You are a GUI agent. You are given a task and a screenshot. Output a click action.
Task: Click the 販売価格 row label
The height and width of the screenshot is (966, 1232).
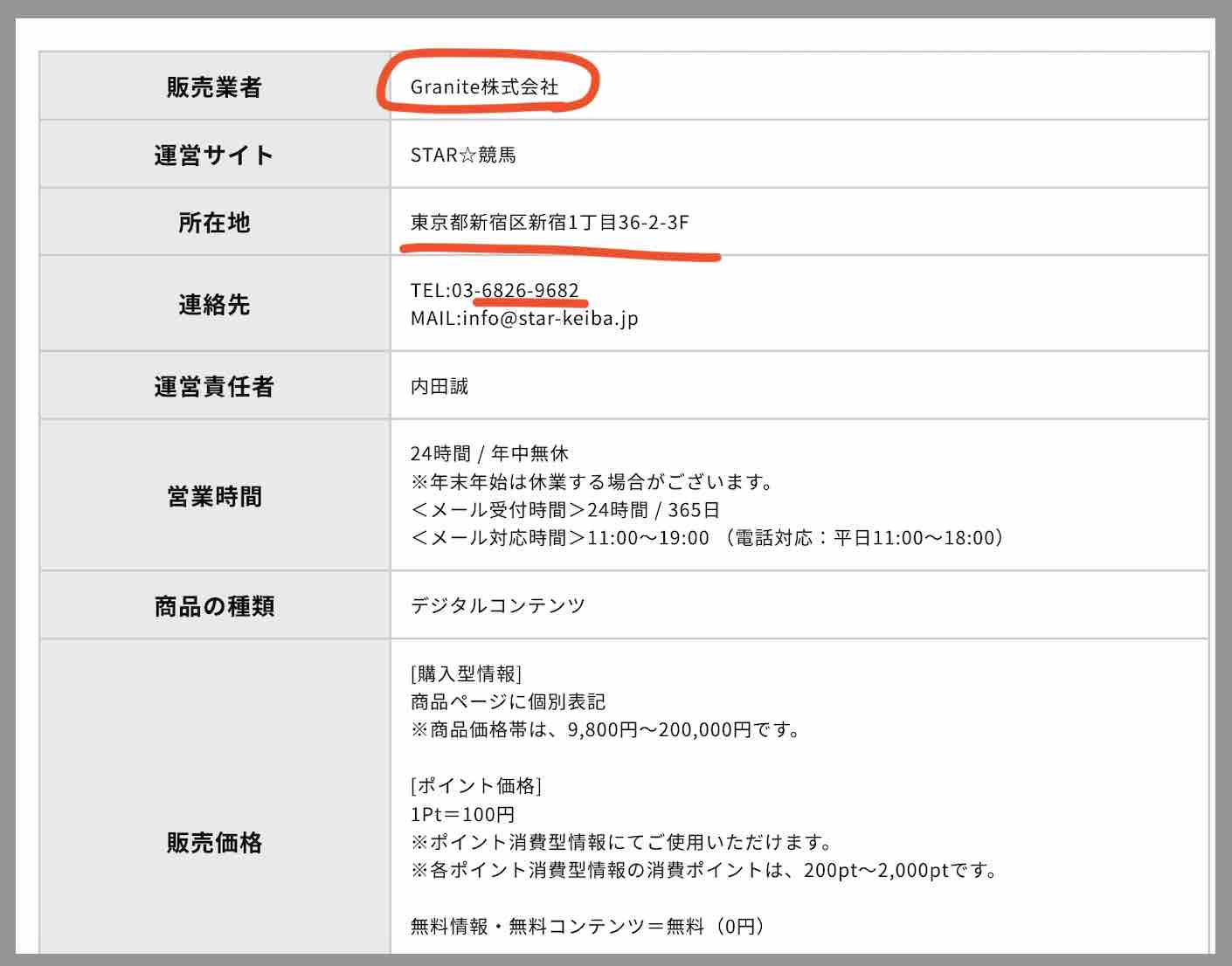pos(214,842)
